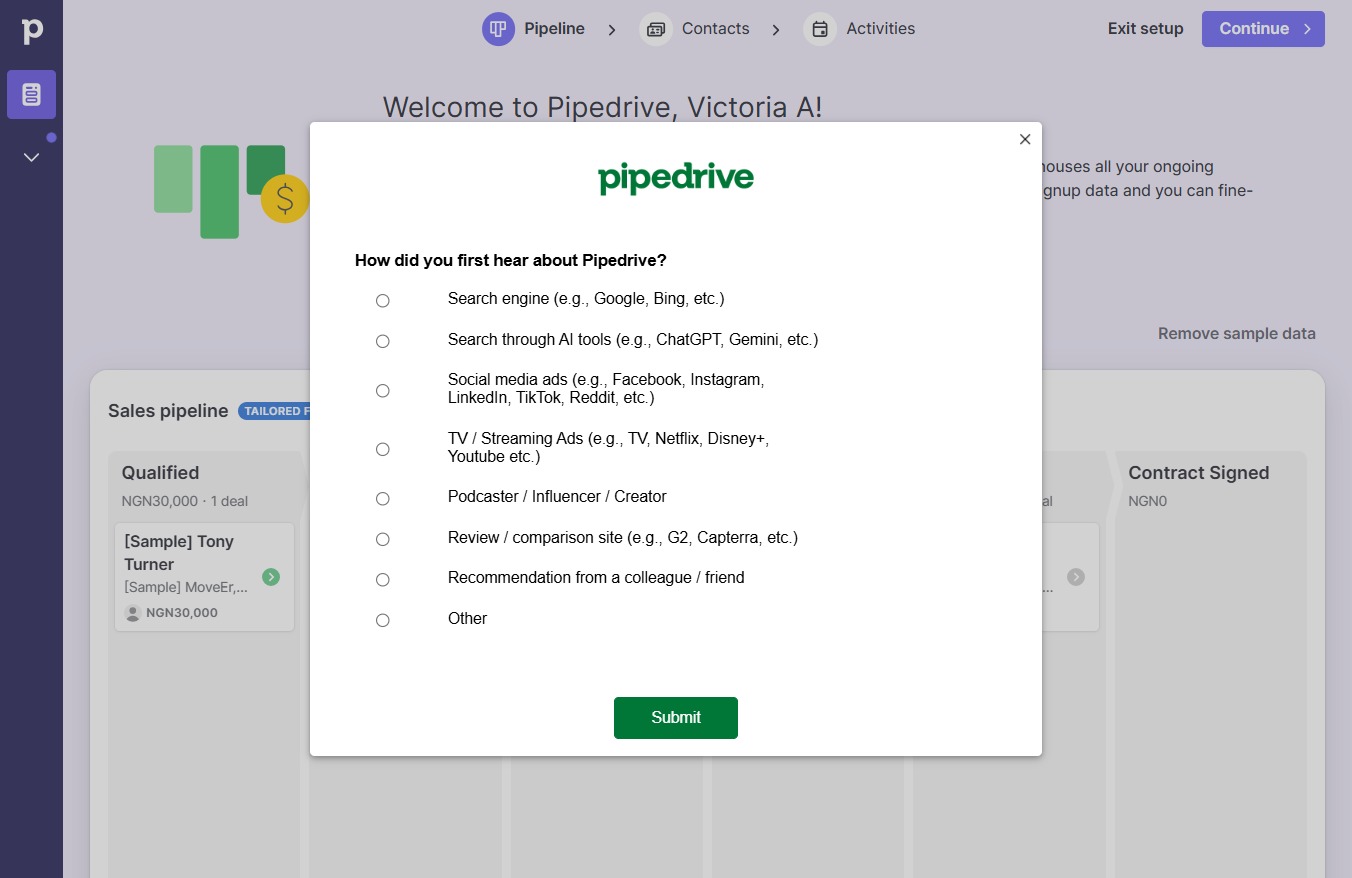1352x878 pixels.
Task: Click the Contacts step icon
Action: 655,29
